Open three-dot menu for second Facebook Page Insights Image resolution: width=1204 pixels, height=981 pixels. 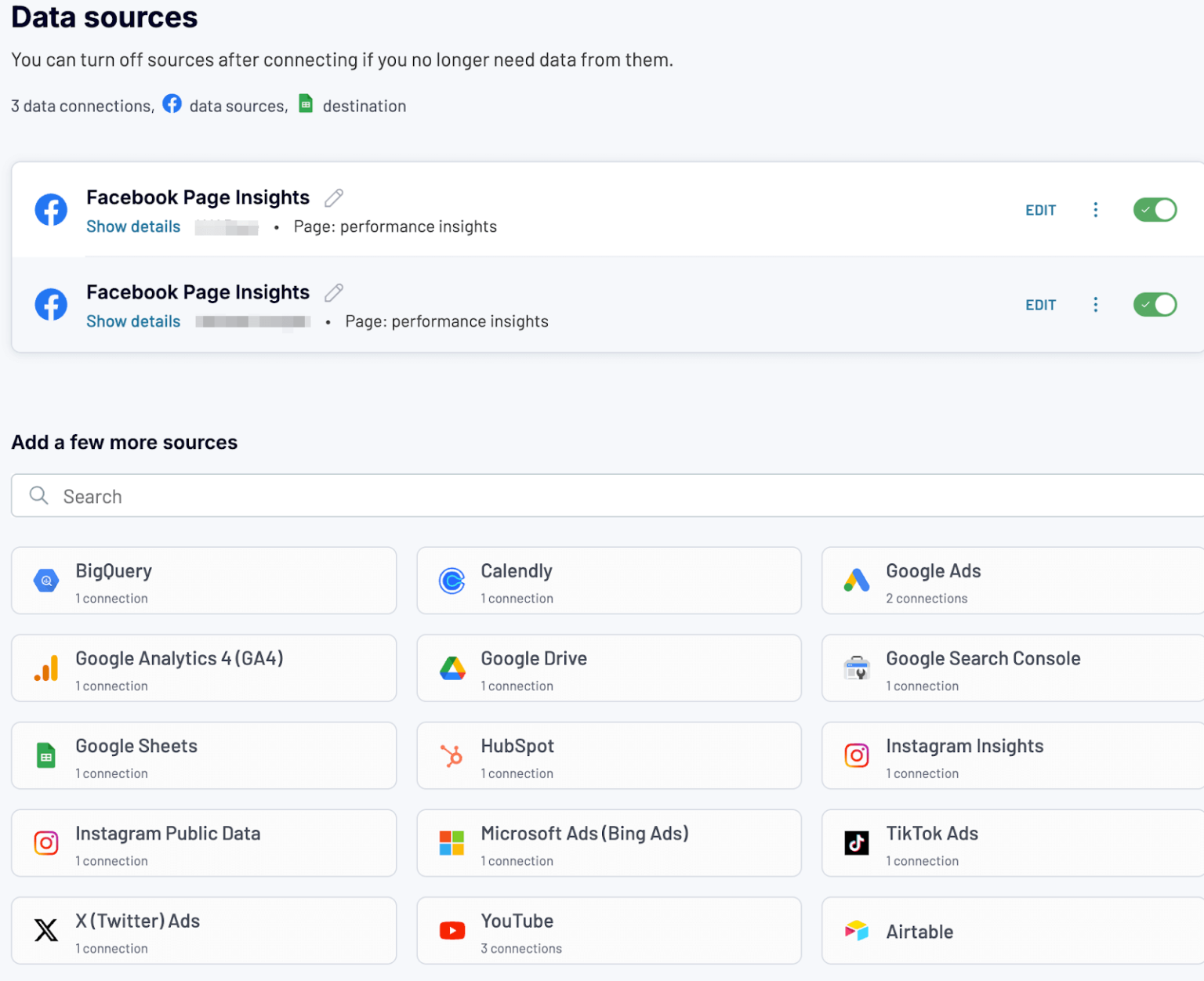pos(1095,305)
